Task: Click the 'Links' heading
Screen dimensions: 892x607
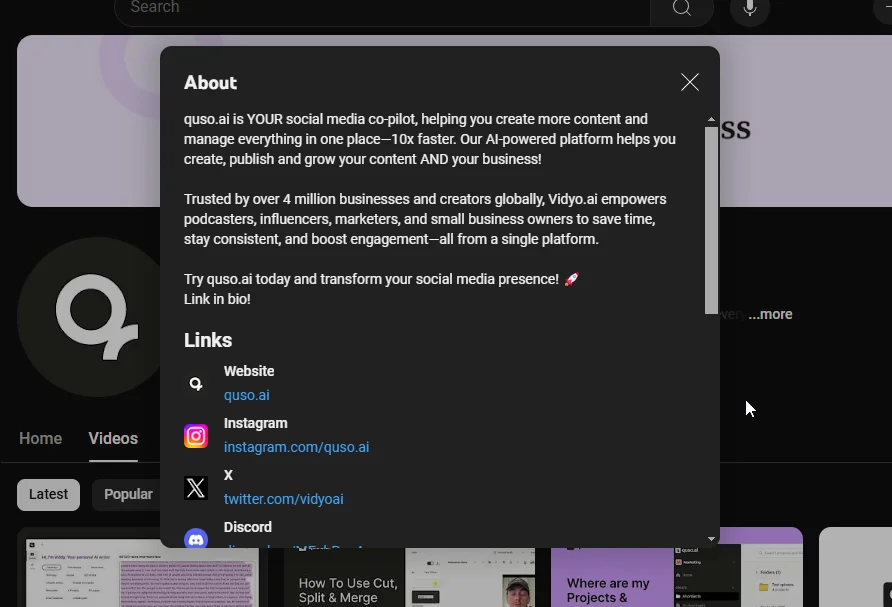Action: (208, 340)
